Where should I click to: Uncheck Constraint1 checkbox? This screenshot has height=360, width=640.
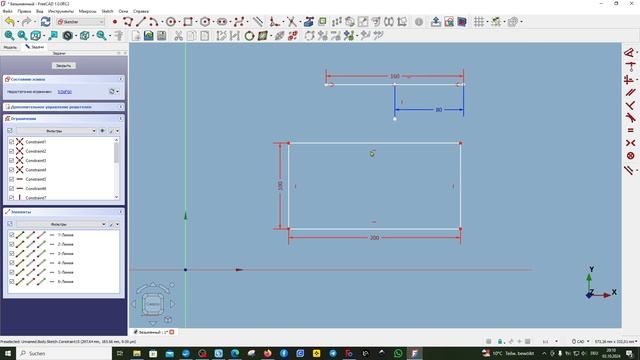pos(11,142)
